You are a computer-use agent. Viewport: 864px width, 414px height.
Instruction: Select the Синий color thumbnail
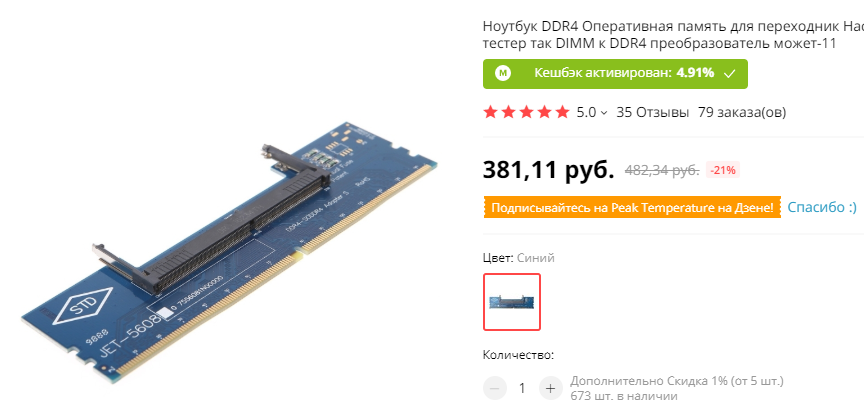click(512, 302)
